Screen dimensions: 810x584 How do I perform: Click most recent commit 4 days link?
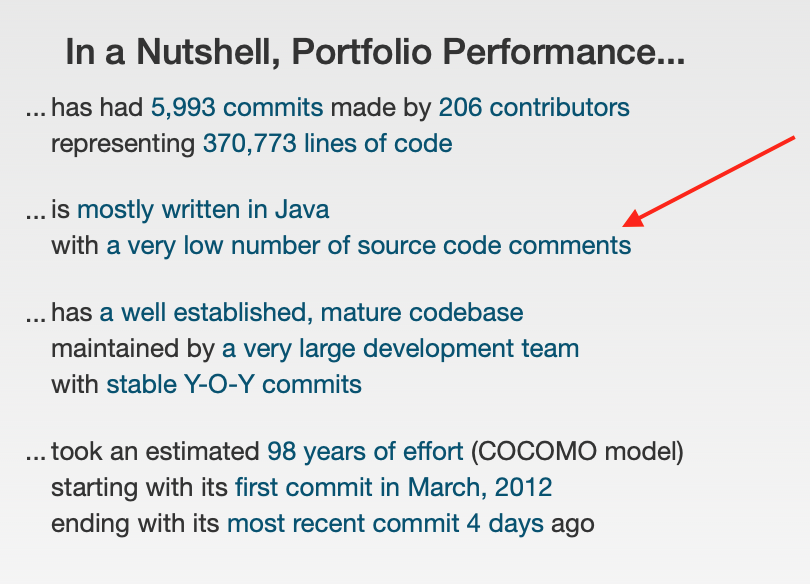tap(385, 524)
